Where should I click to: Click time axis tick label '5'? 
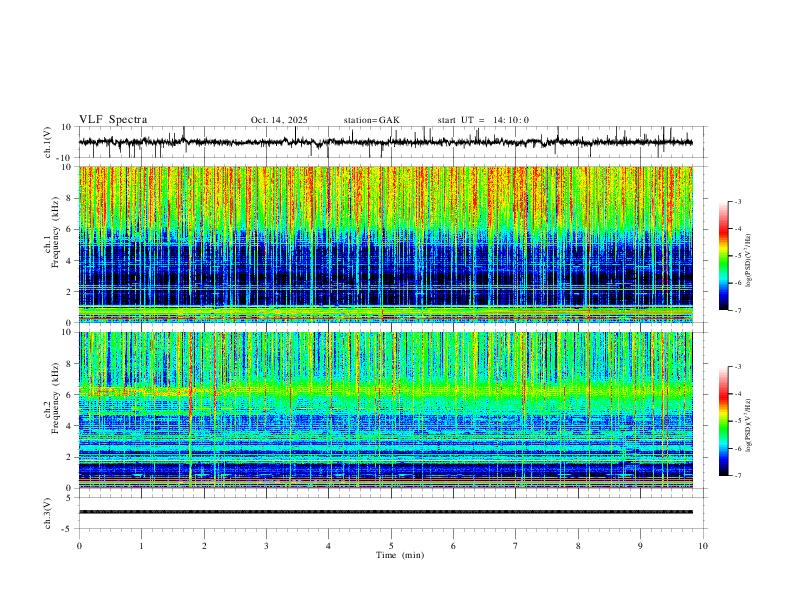click(391, 546)
